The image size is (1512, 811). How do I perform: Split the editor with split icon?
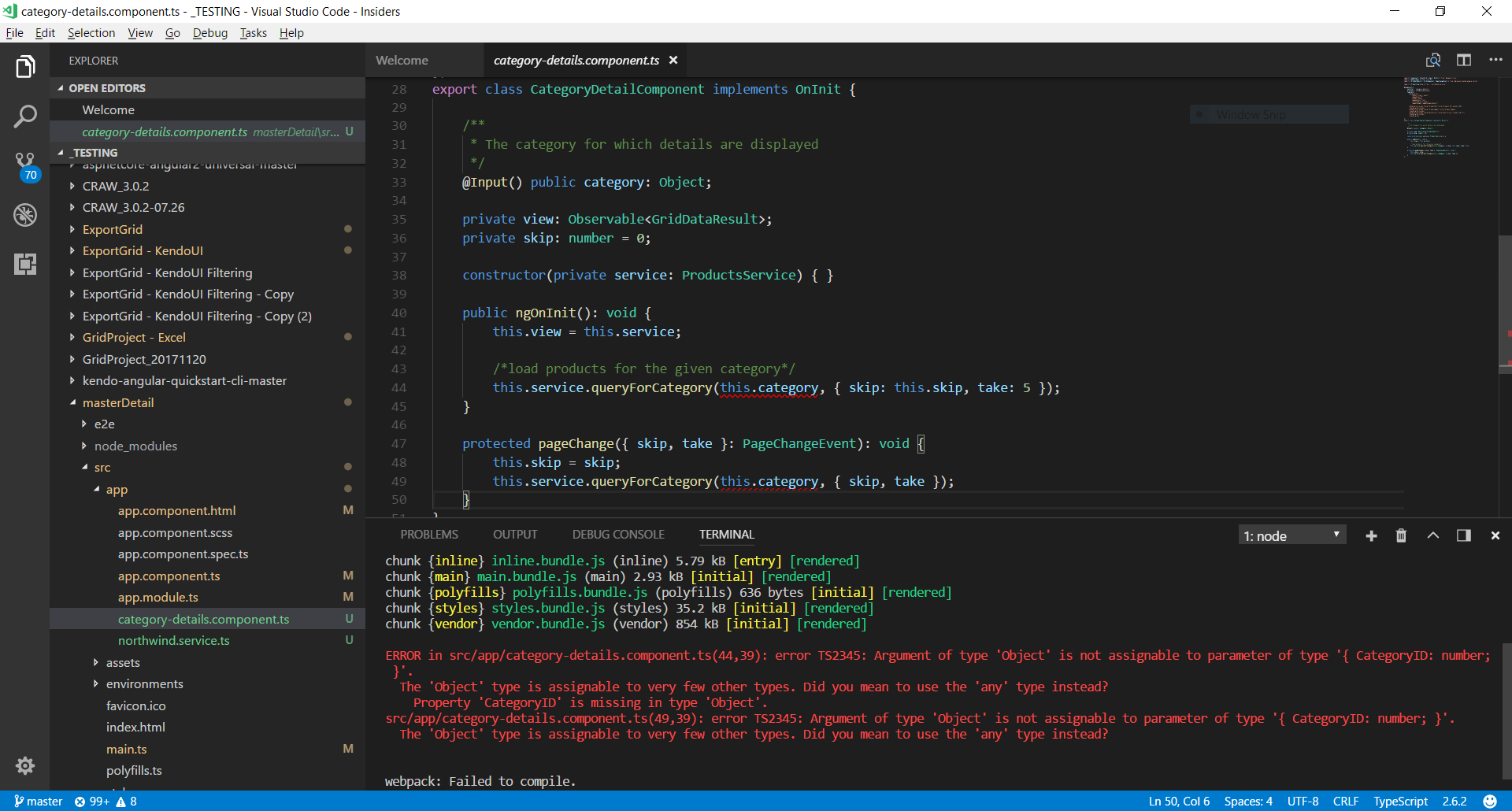(1463, 61)
